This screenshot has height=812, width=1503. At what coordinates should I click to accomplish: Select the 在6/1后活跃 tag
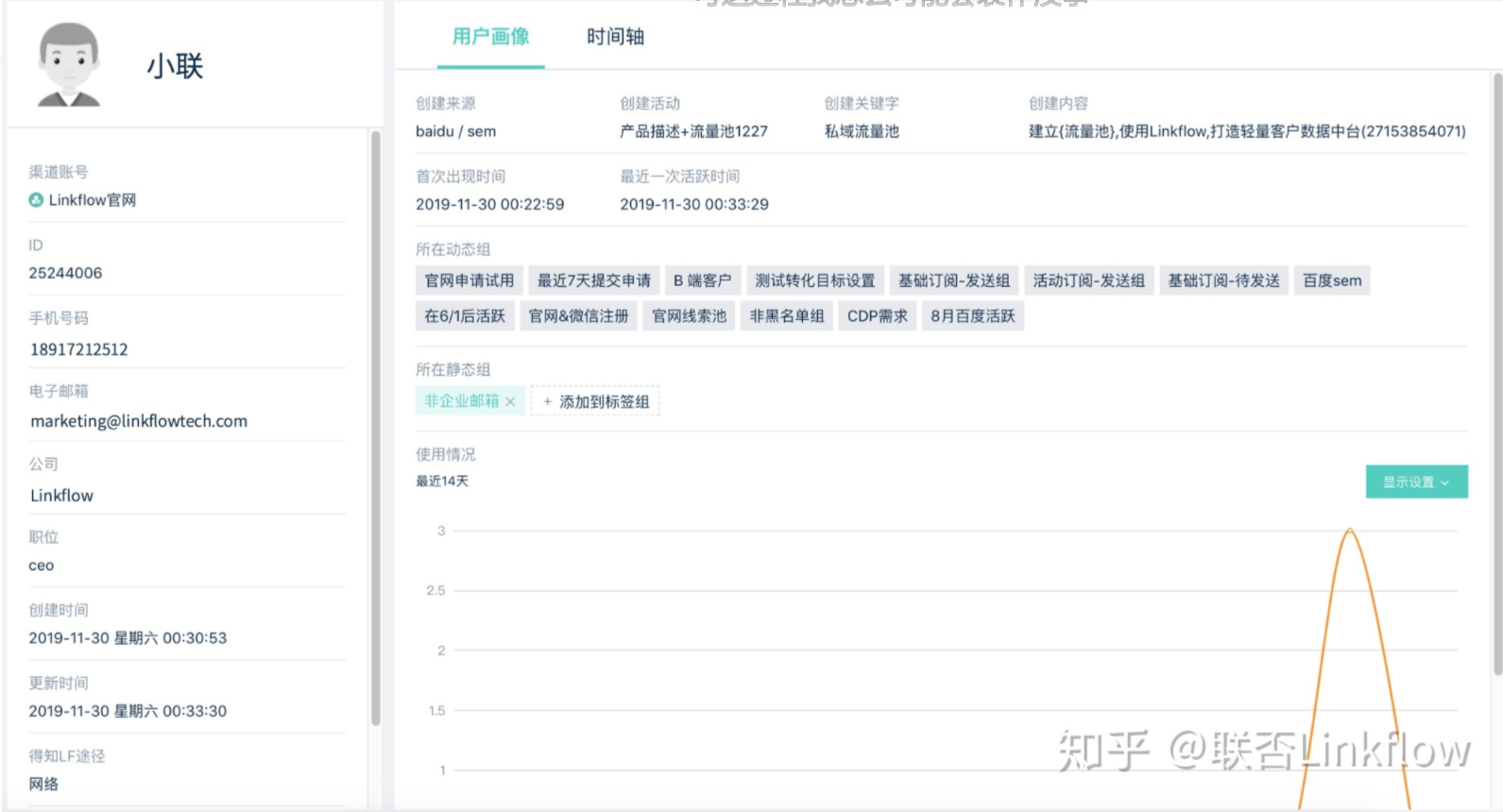(x=465, y=315)
